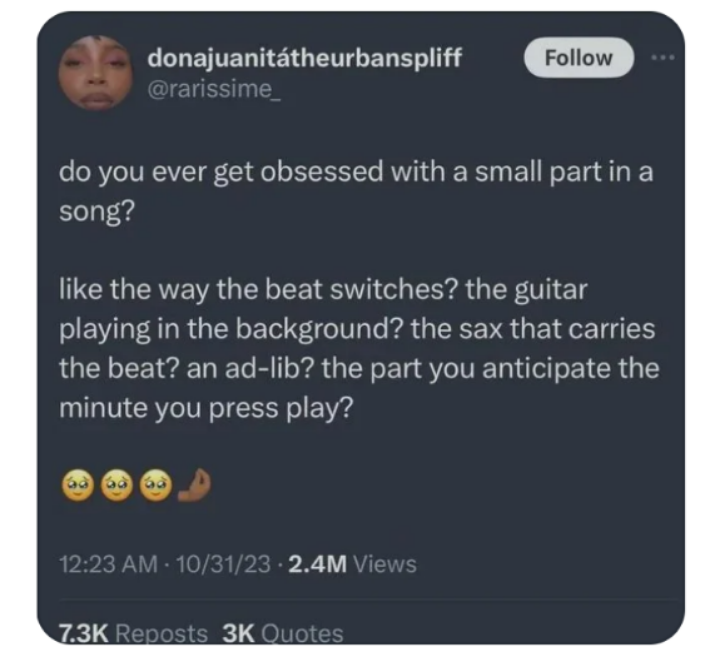View the 2.4M Views count
The height and width of the screenshot is (652, 720).
tap(353, 564)
